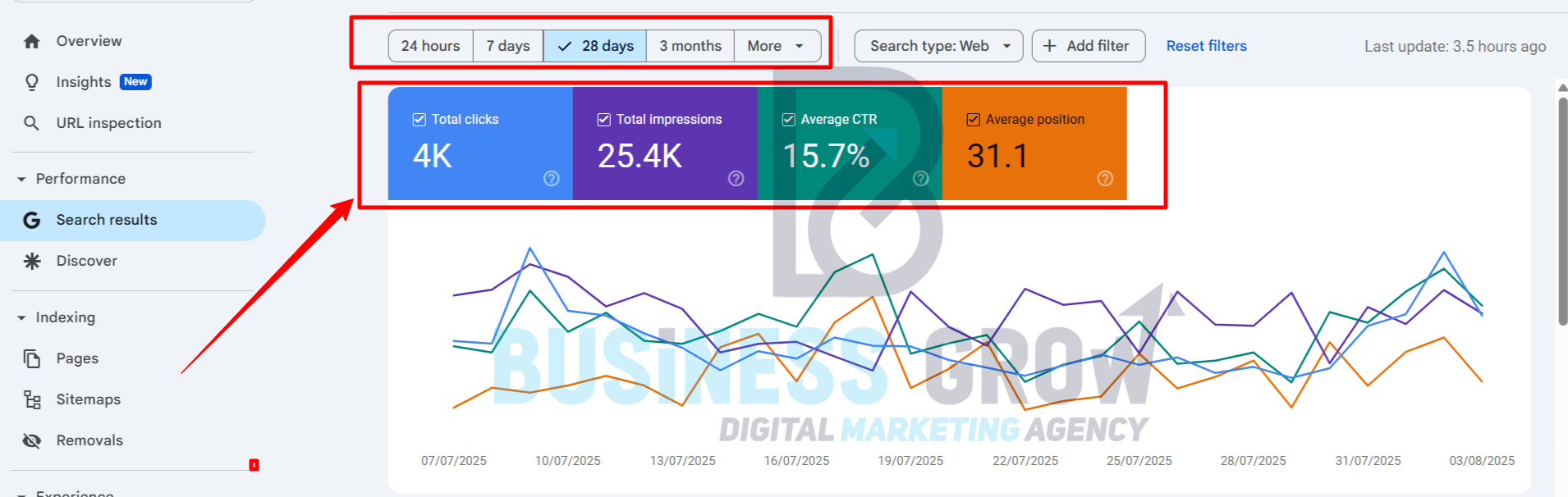1568x497 pixels.
Task: Click the Total impressions 25.4K value
Action: click(640, 156)
